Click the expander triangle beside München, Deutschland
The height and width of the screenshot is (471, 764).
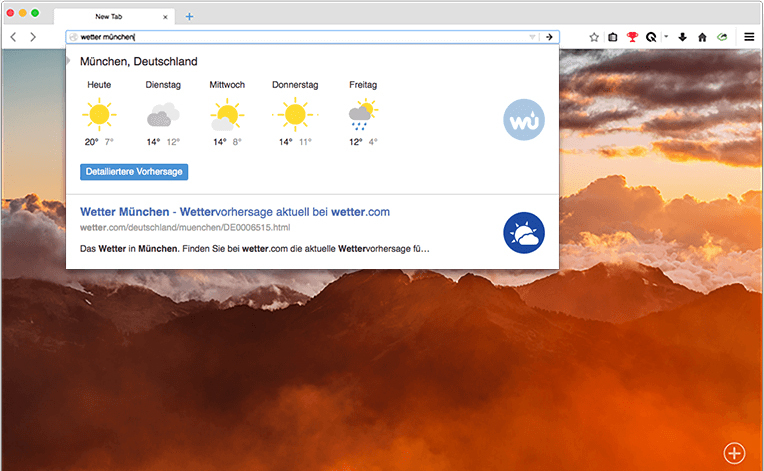point(69,60)
